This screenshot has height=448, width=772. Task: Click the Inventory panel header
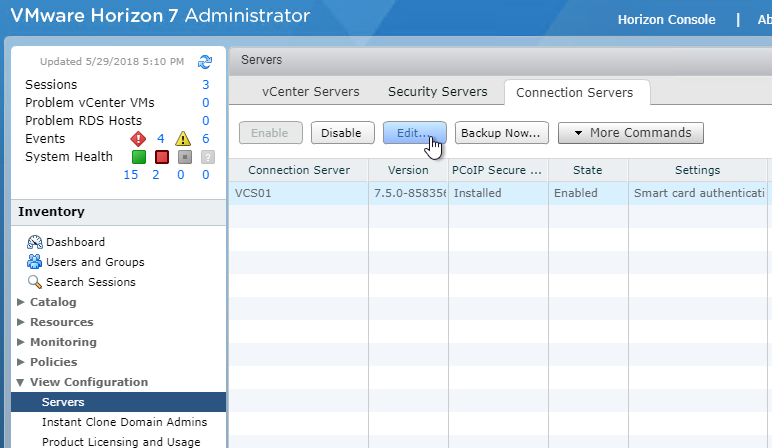tap(118, 212)
